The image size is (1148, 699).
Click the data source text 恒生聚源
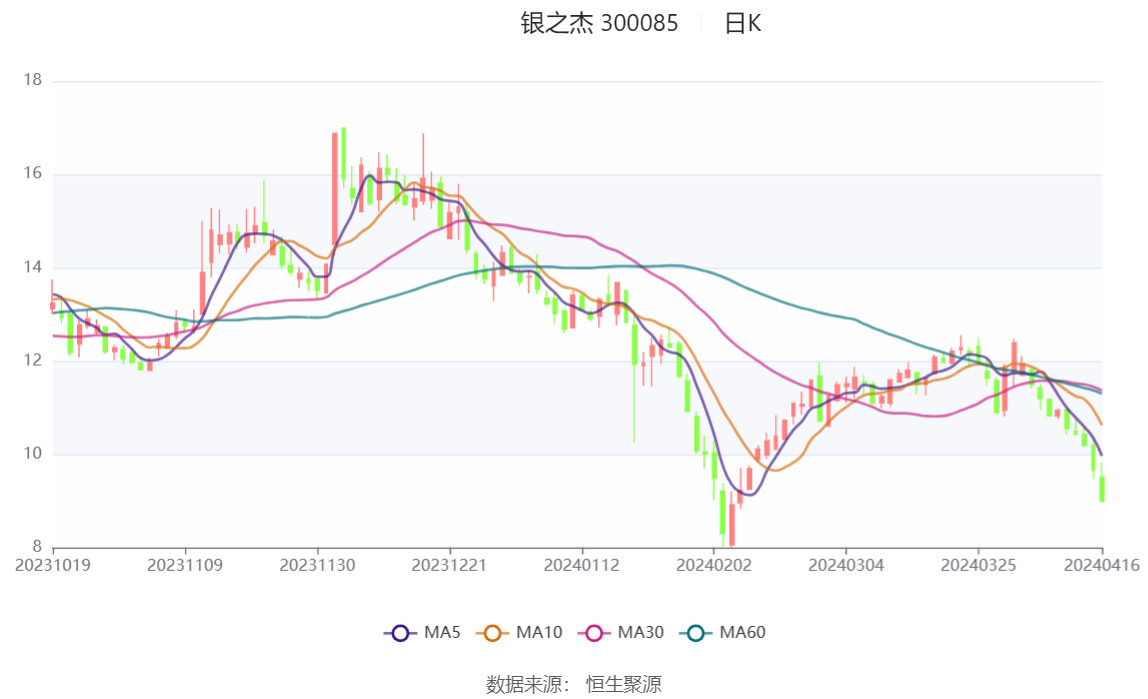point(624,684)
